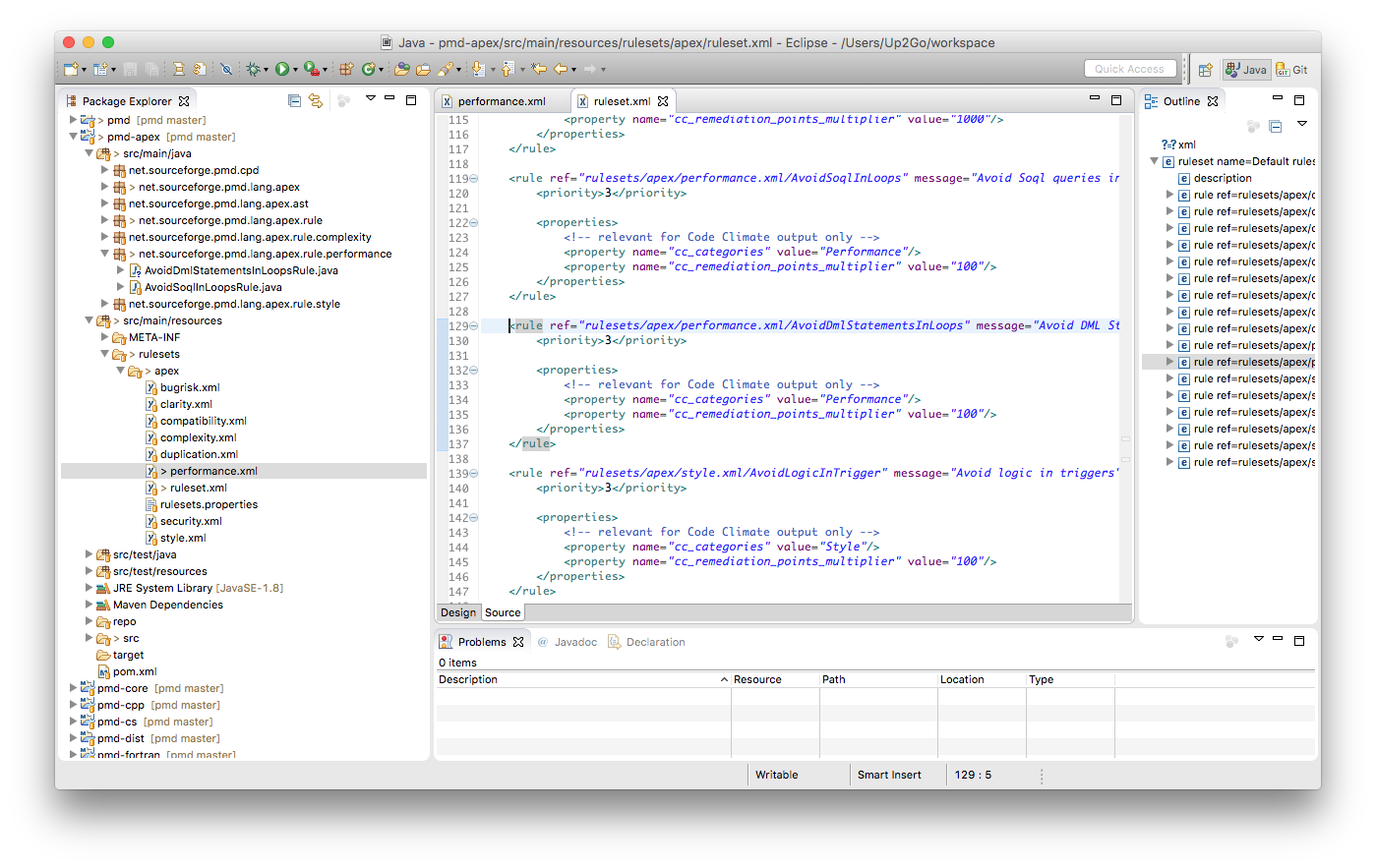Click the Open Type icon
This screenshot has height=868, width=1376.
pyautogui.click(x=401, y=69)
